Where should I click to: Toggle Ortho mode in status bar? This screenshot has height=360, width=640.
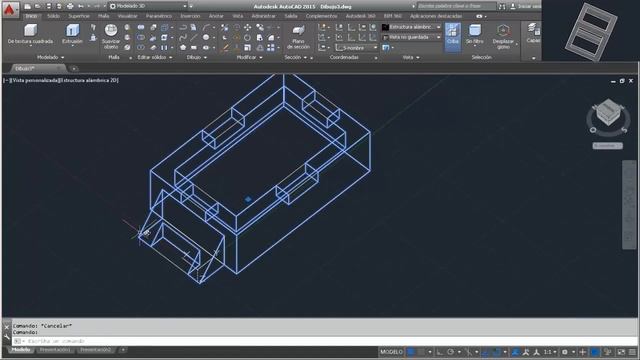tap(440, 352)
